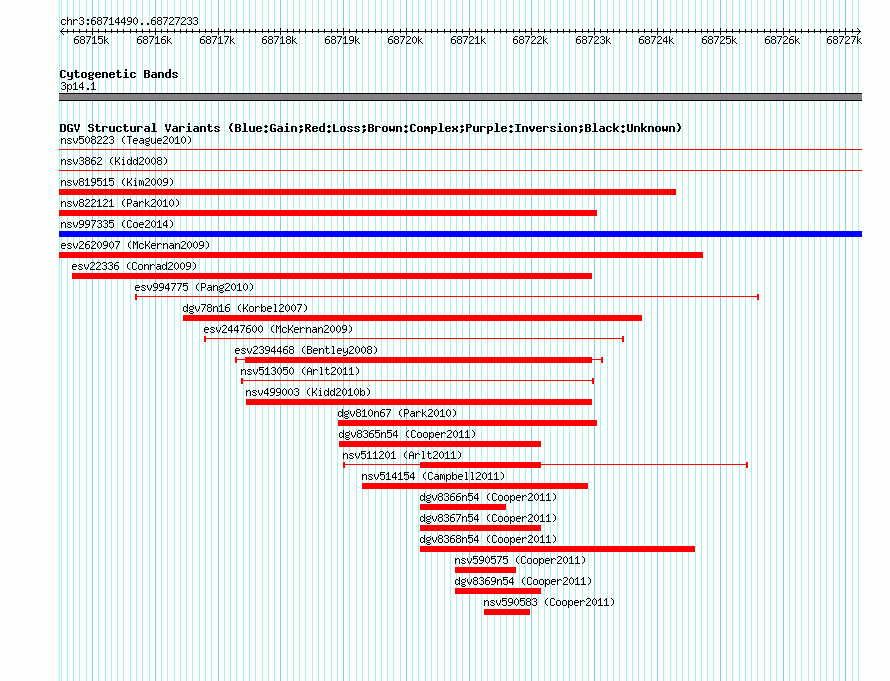Select the esv2620907 red loss bar

tap(381, 255)
